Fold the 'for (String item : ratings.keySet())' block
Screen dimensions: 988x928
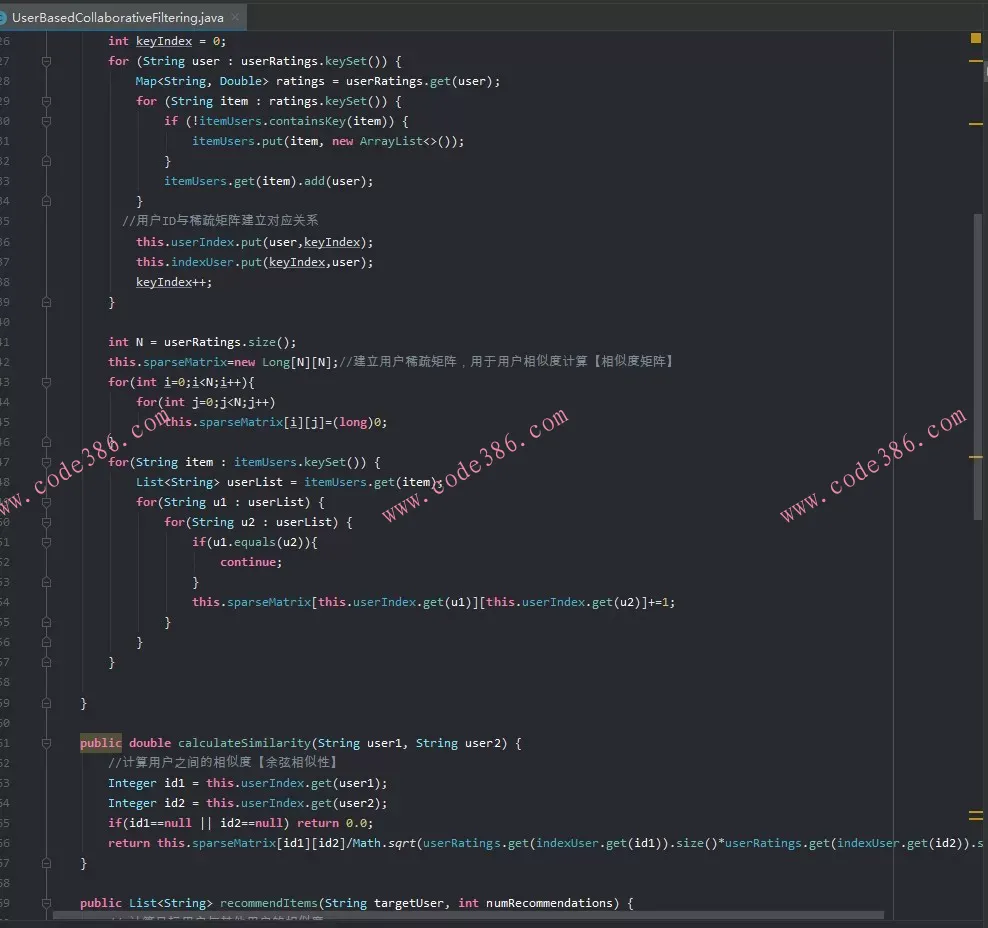(x=47, y=101)
